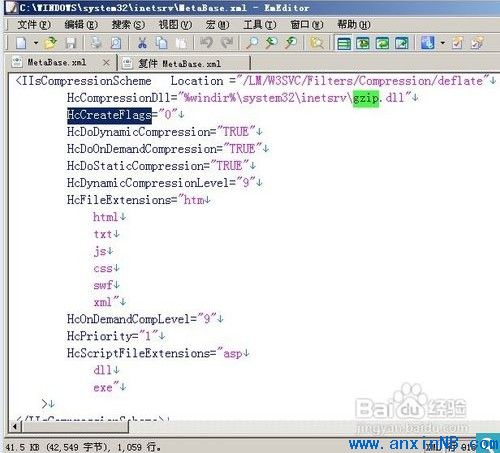Click the Cut scissors icon
Screen dimensions: 500x453
pos(142,43)
